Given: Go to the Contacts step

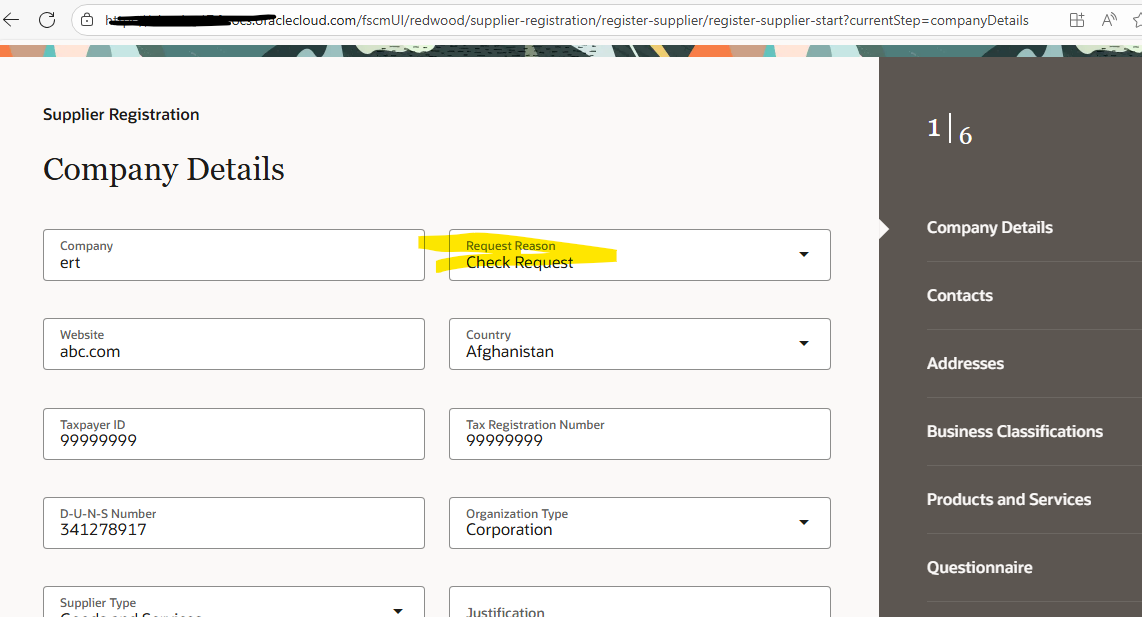Looking at the screenshot, I should (x=959, y=295).
